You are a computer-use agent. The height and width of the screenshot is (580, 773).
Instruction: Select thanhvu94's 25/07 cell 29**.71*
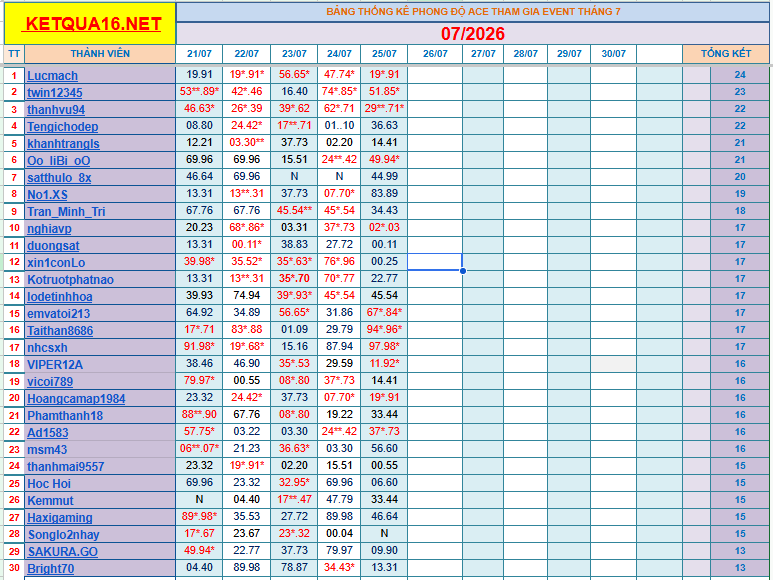tap(384, 108)
